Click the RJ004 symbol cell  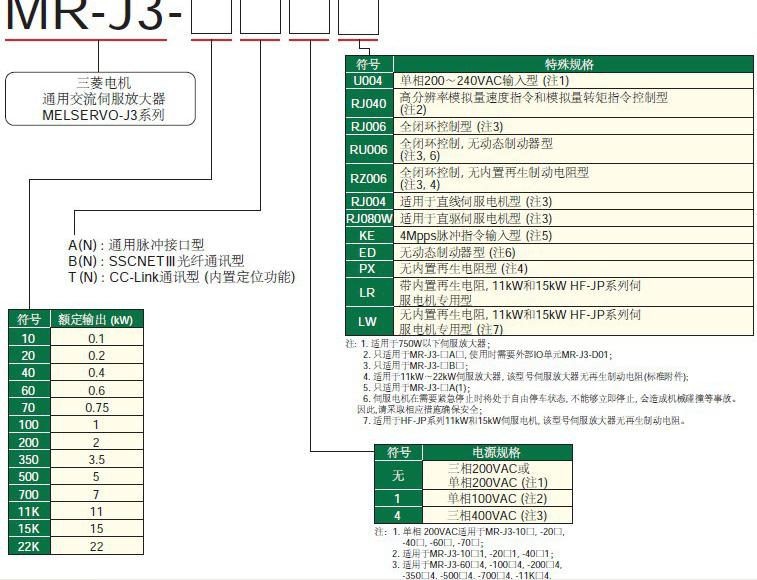369,201
